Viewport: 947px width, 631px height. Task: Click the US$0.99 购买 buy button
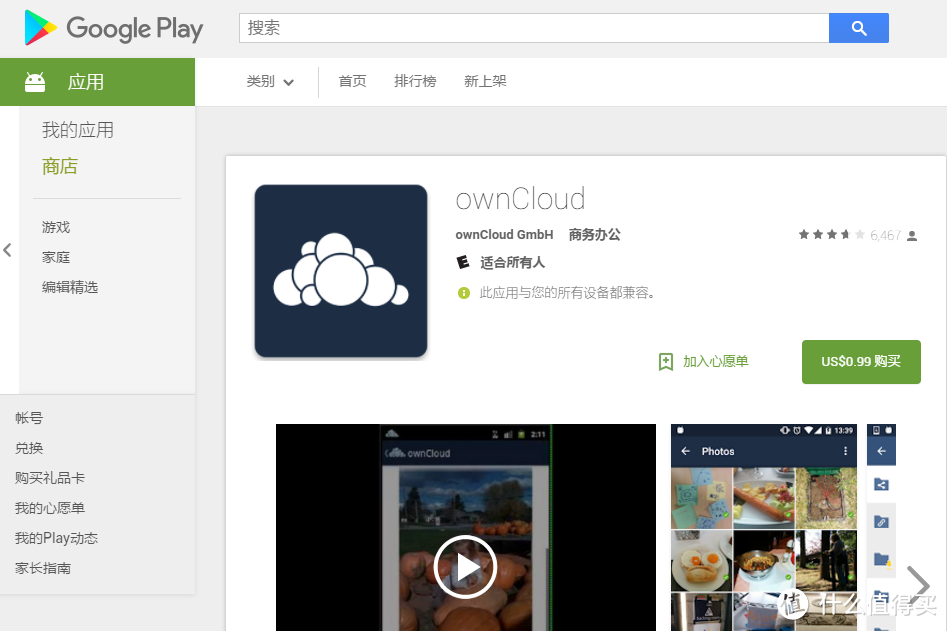tap(861, 362)
